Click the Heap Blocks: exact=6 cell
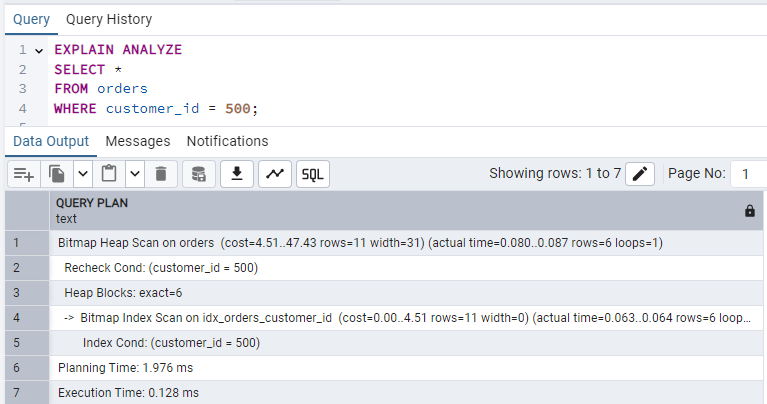Image resolution: width=767 pixels, height=404 pixels. pos(406,293)
